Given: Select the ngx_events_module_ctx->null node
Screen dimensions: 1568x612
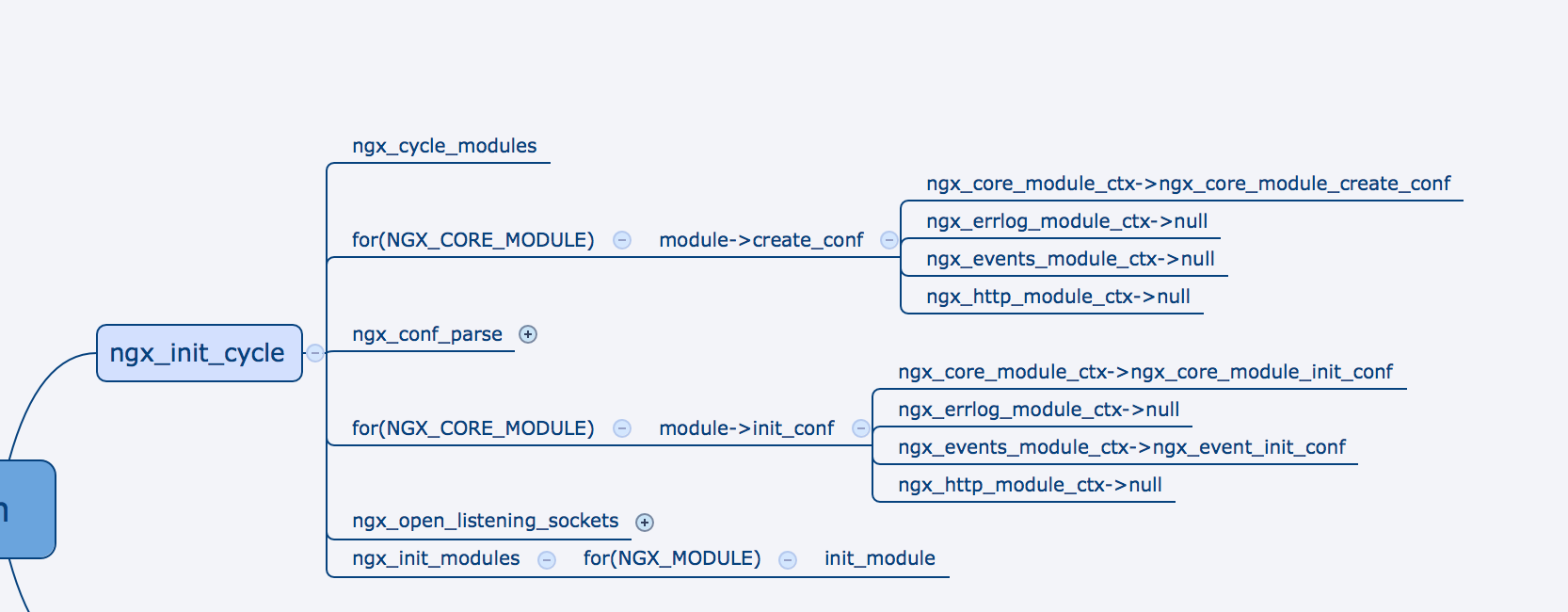Looking at the screenshot, I should [x=1070, y=259].
